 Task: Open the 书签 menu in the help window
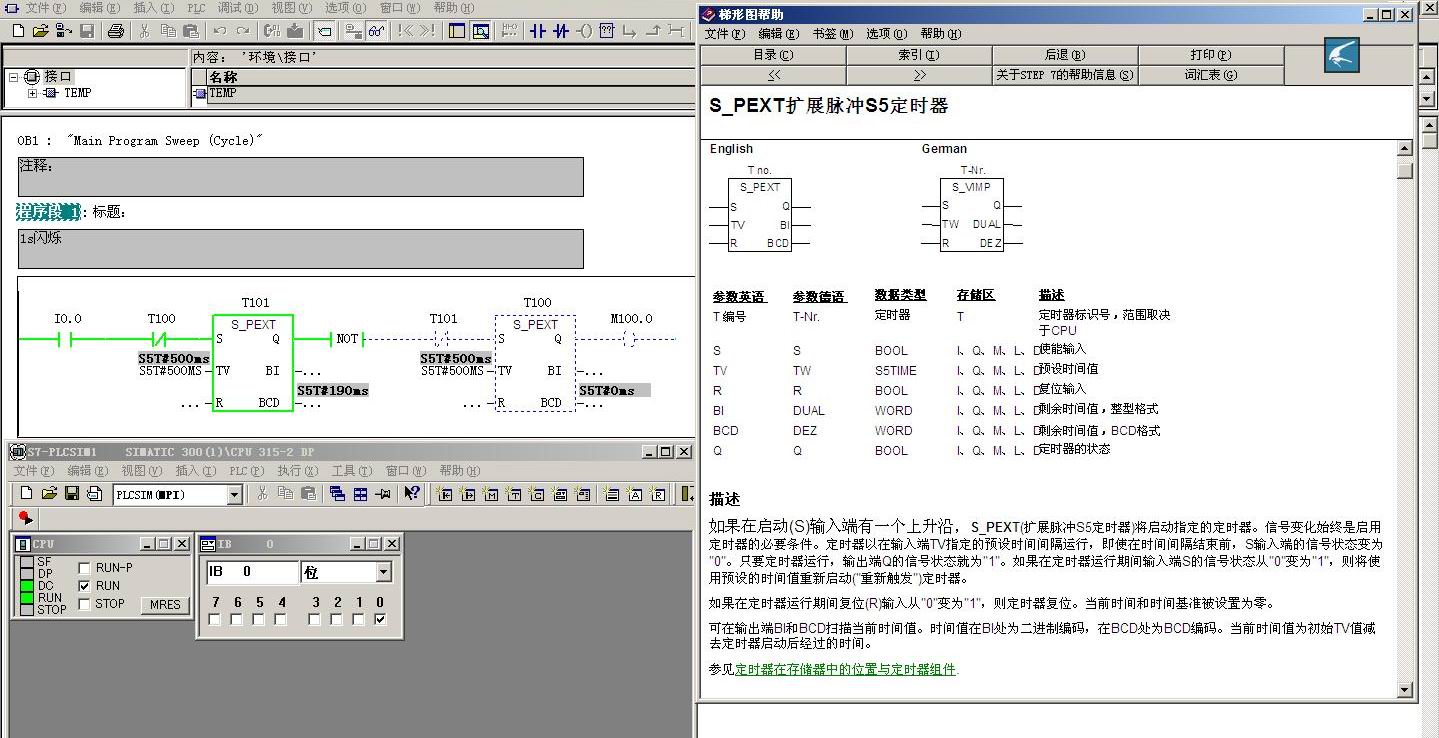point(833,34)
